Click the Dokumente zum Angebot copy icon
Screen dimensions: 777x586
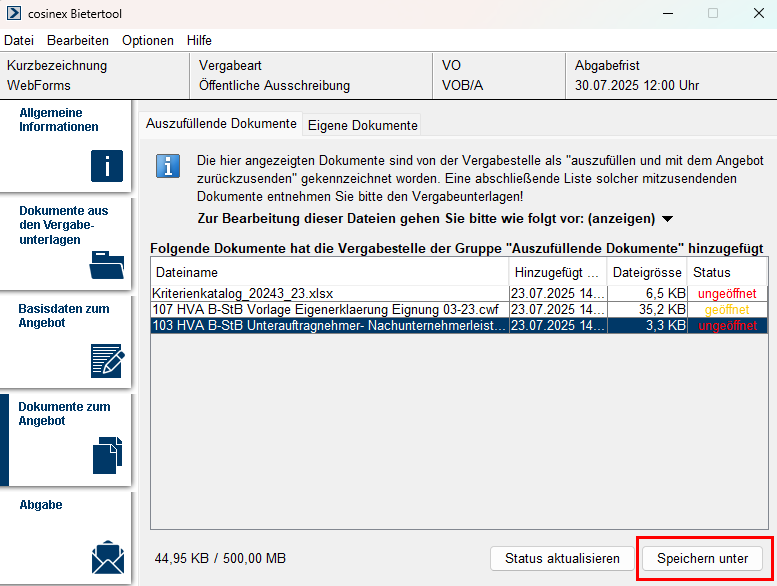[108, 455]
